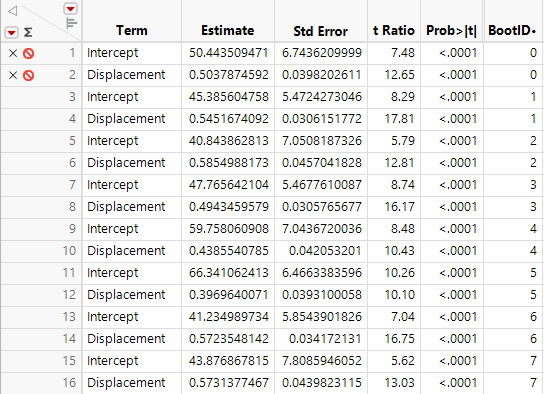Select row number 8
The width and height of the screenshot is (544, 394).
click(x=72, y=207)
